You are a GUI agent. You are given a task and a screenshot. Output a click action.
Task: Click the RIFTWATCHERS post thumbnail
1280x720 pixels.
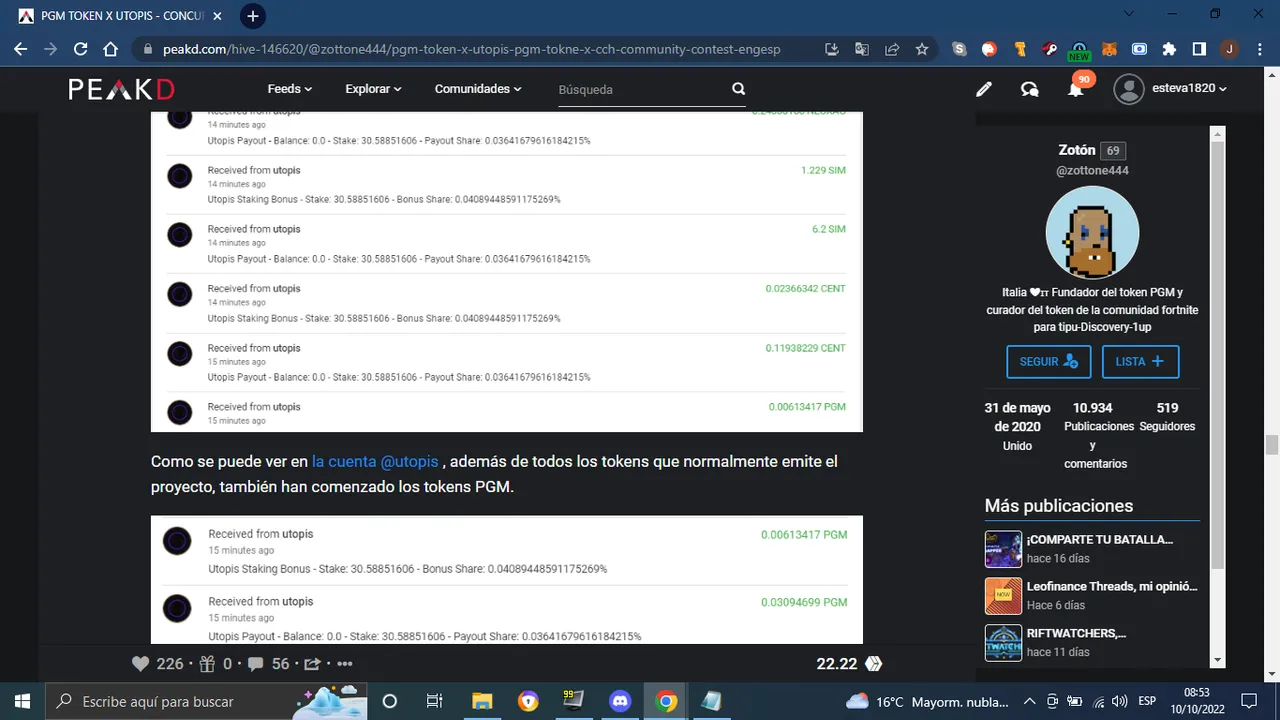point(1003,643)
